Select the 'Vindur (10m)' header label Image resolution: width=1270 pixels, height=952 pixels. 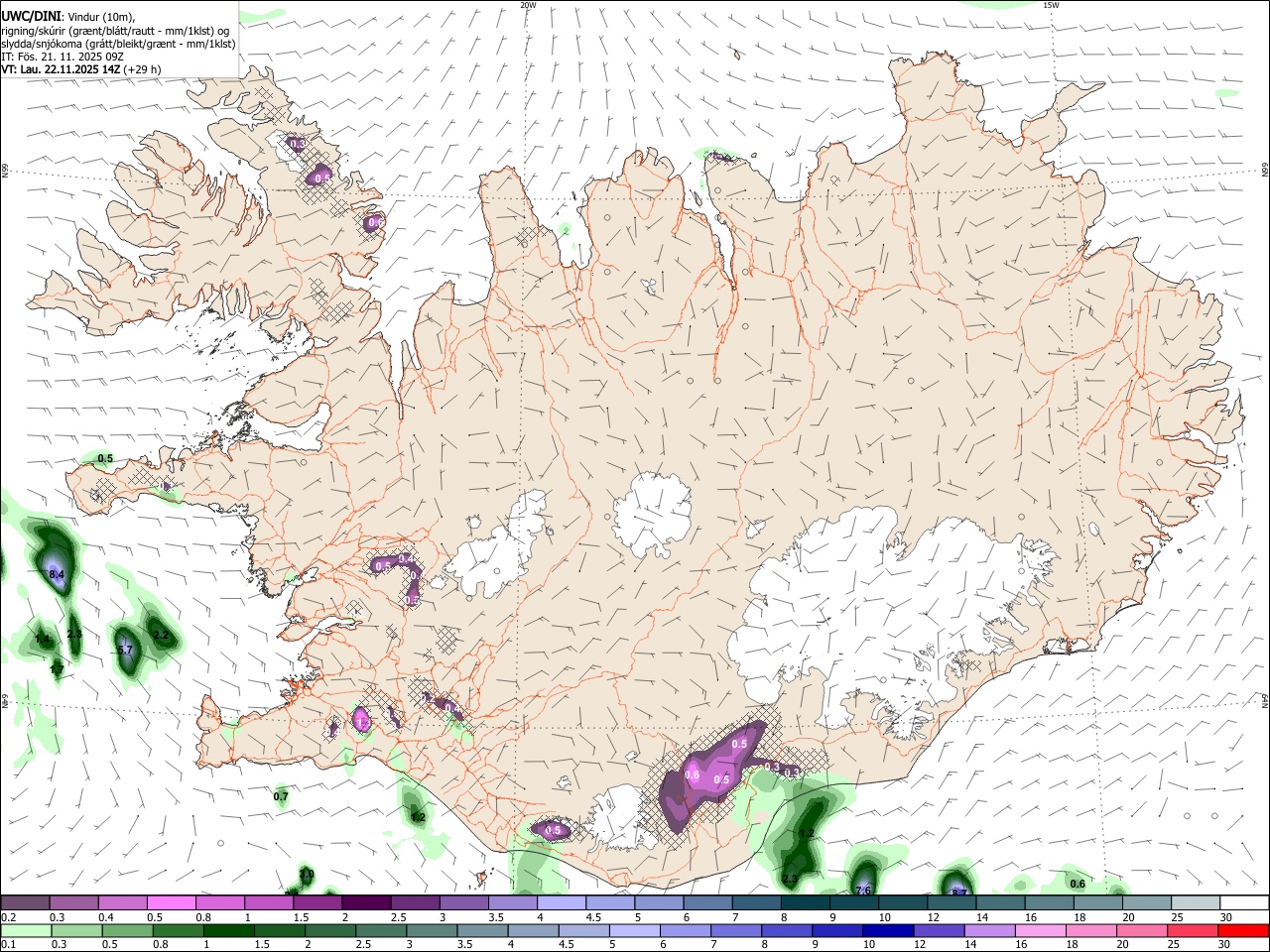pyautogui.click(x=100, y=18)
